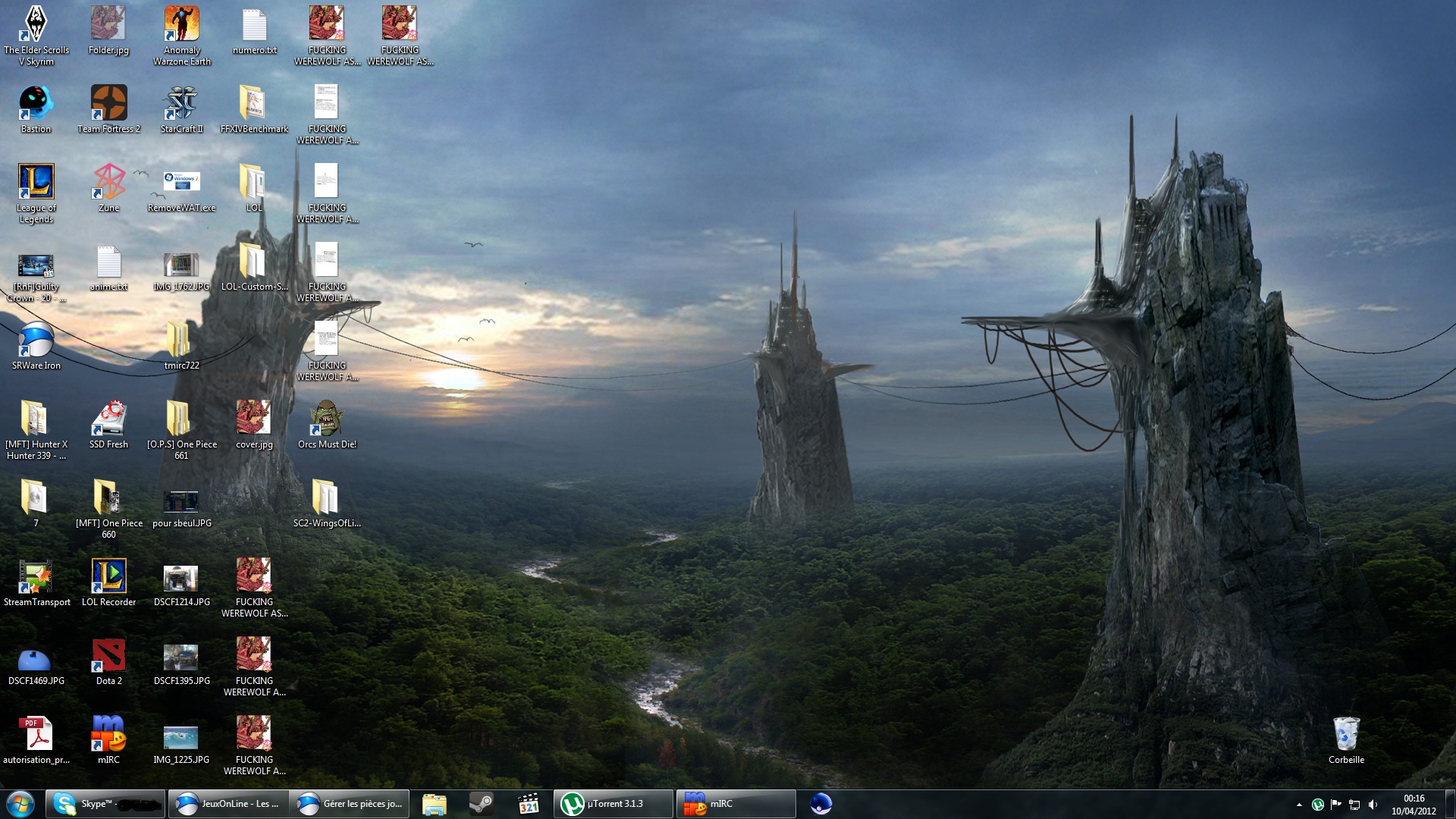Screen dimensions: 1456x819
Task: Select the SRWare Iron desktop shortcut
Action: (x=36, y=346)
